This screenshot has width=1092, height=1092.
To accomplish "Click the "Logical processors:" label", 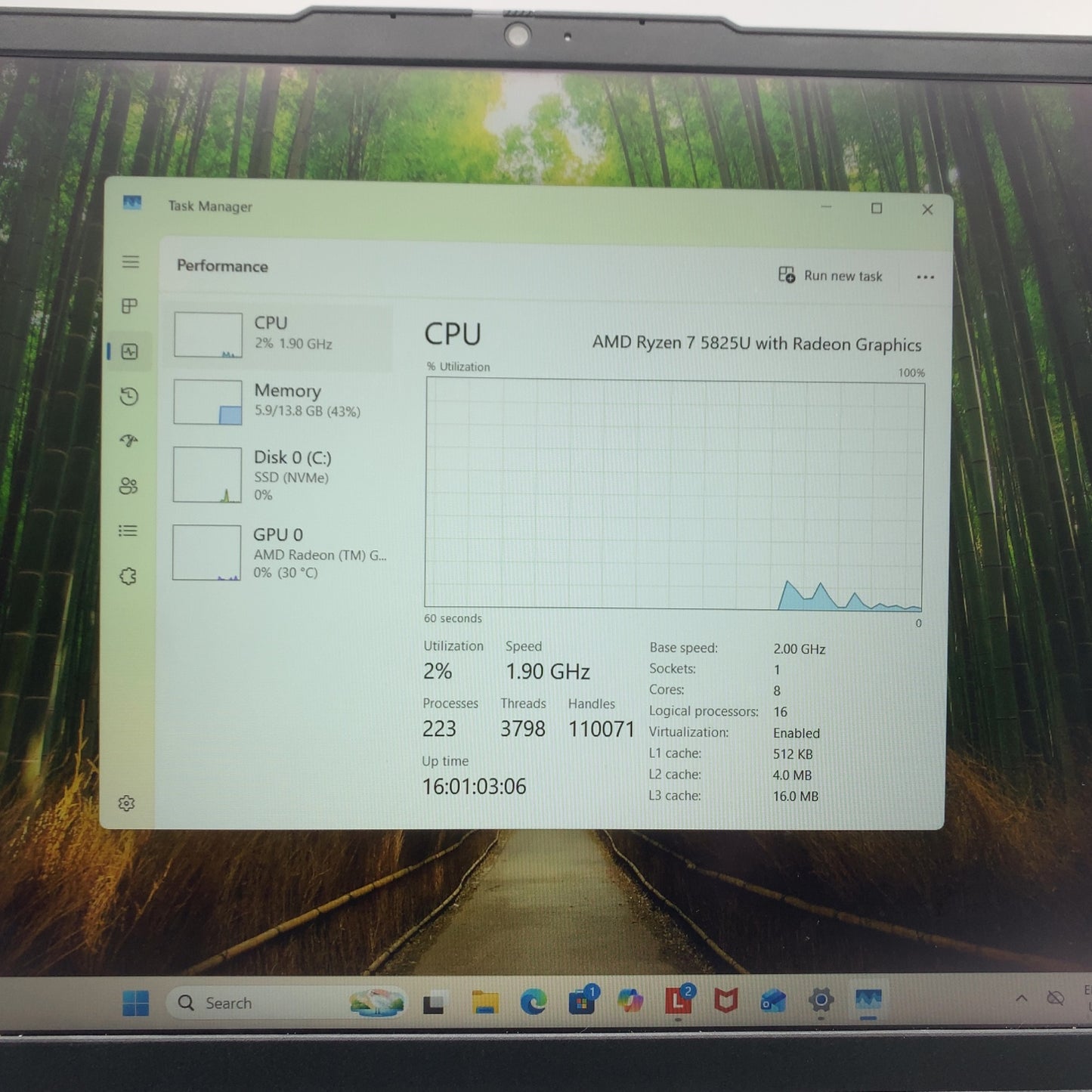I will (704, 711).
